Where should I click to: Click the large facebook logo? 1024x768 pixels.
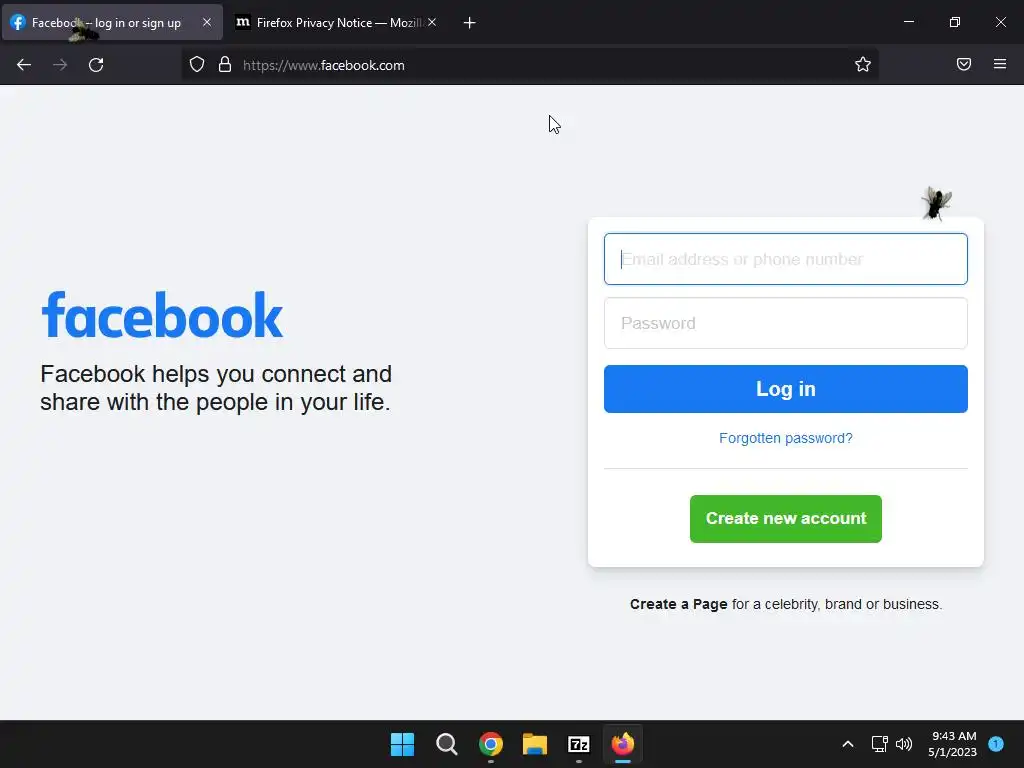pyautogui.click(x=162, y=315)
